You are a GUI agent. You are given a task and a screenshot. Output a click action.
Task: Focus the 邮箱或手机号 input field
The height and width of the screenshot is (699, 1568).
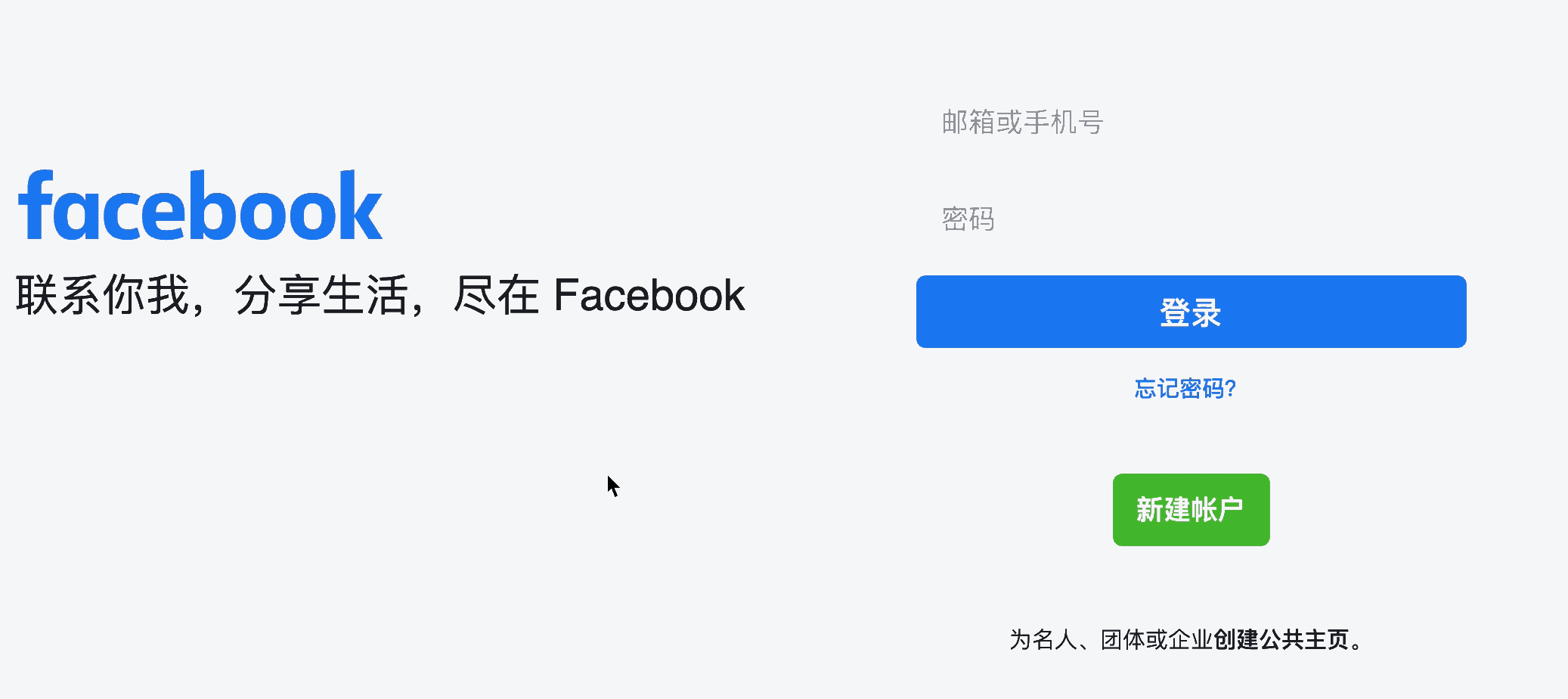pos(1191,122)
